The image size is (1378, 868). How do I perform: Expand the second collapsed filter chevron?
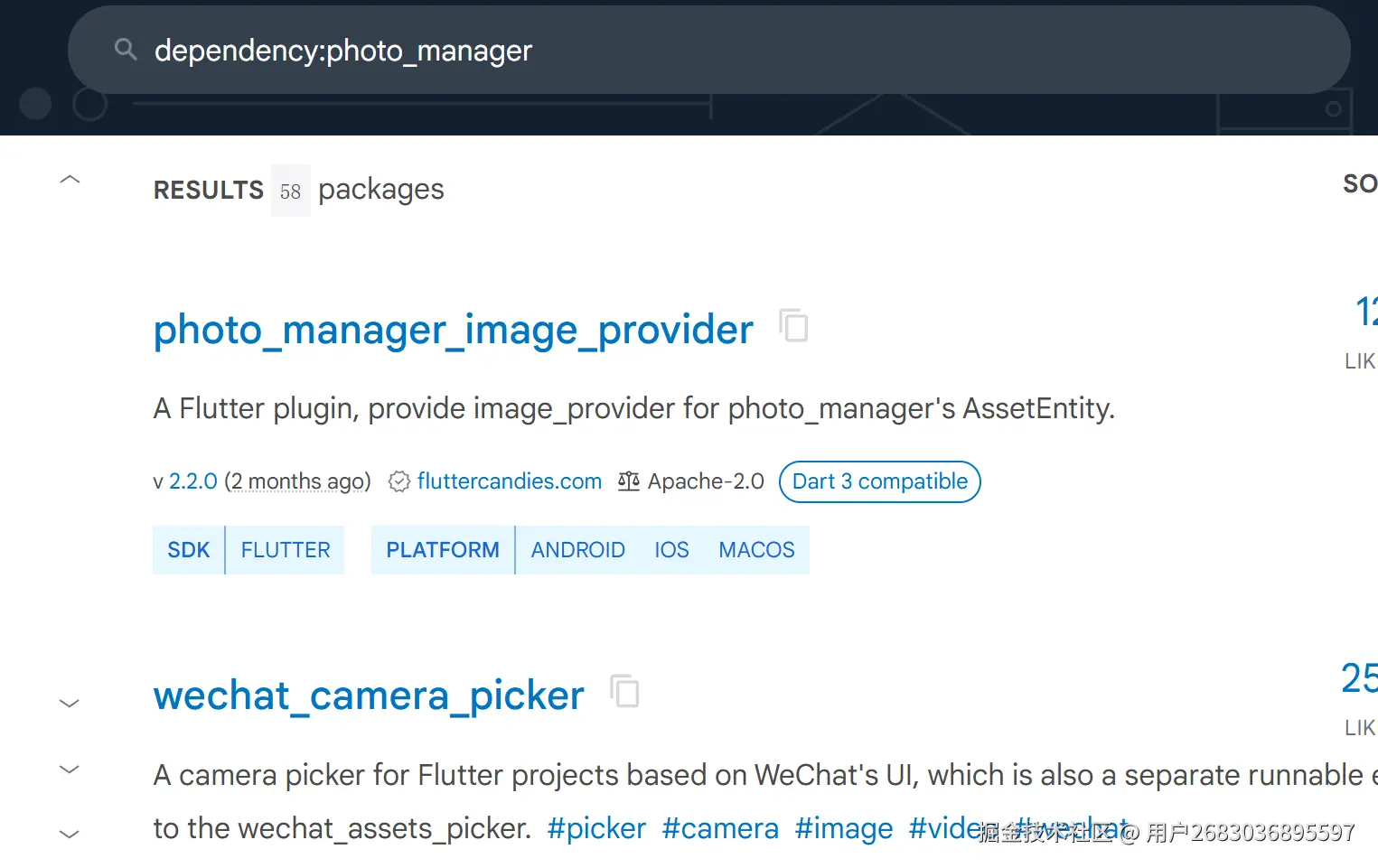70,770
